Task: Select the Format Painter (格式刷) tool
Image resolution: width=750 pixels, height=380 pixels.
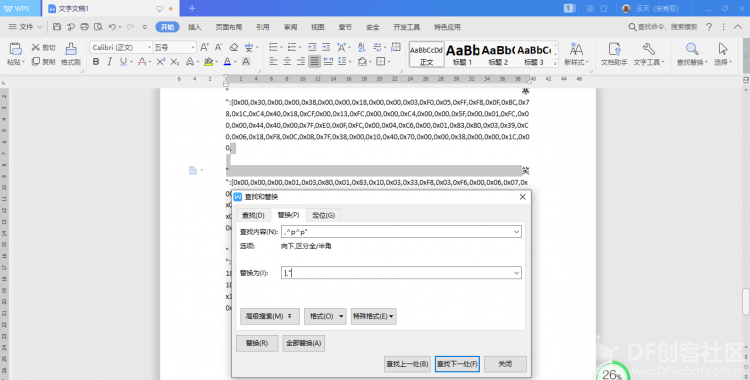Action: click(71, 54)
